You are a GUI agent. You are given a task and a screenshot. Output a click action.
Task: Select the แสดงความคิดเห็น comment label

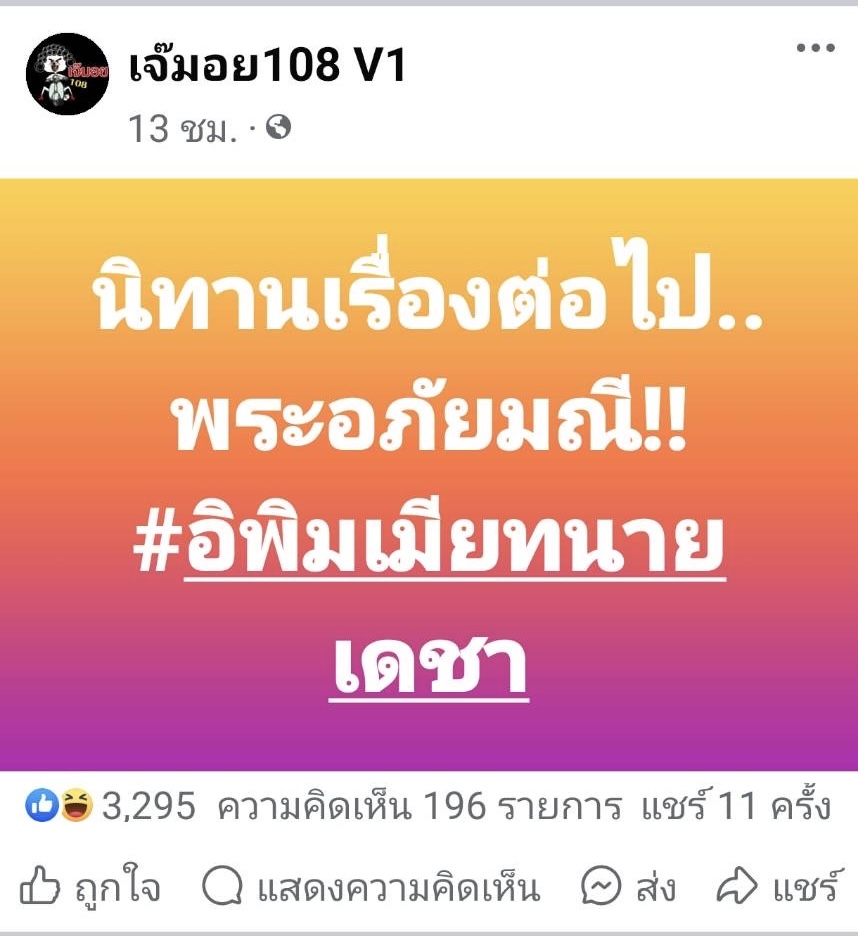pos(398,887)
